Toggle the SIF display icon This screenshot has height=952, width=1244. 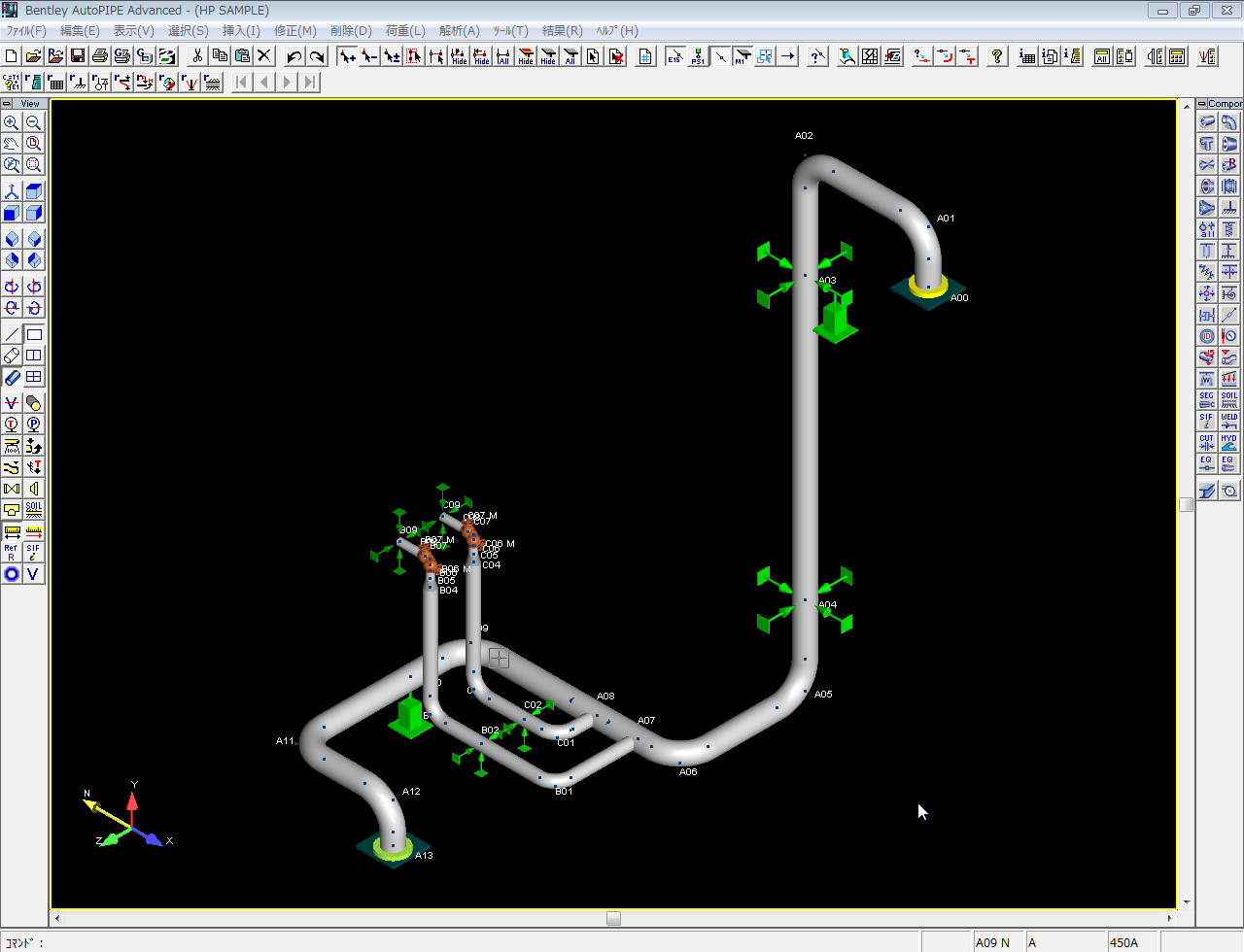(34, 552)
